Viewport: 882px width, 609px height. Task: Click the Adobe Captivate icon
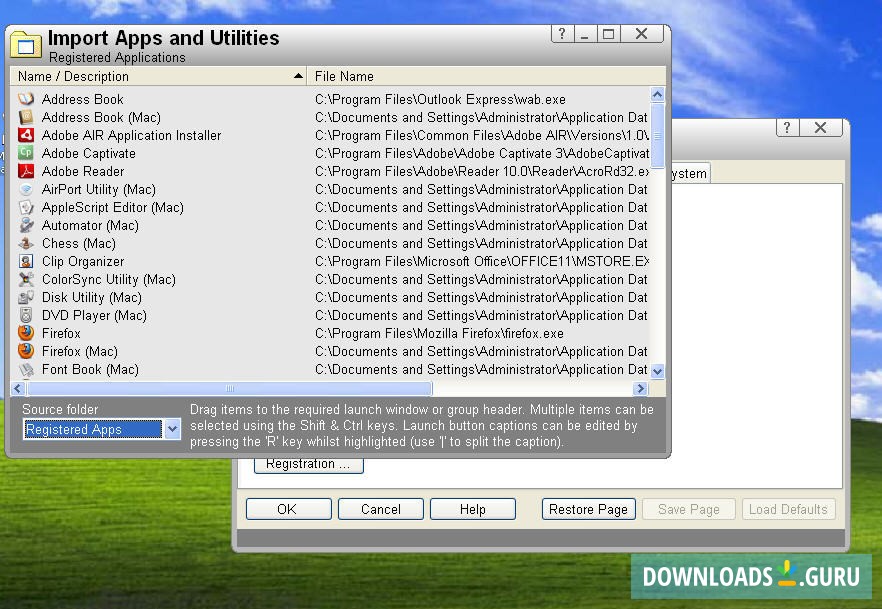(25, 153)
